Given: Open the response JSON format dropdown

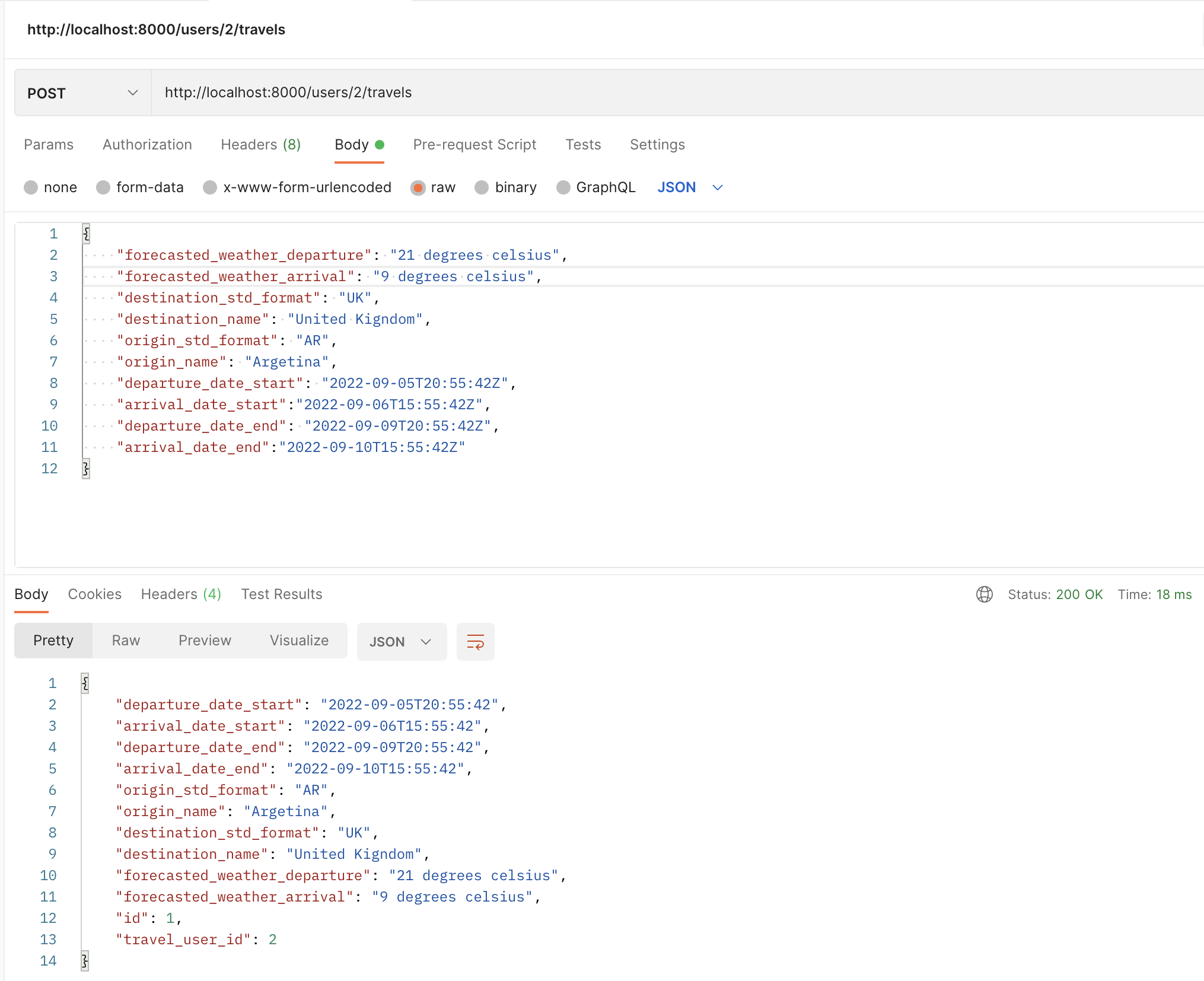Looking at the screenshot, I should (402, 642).
